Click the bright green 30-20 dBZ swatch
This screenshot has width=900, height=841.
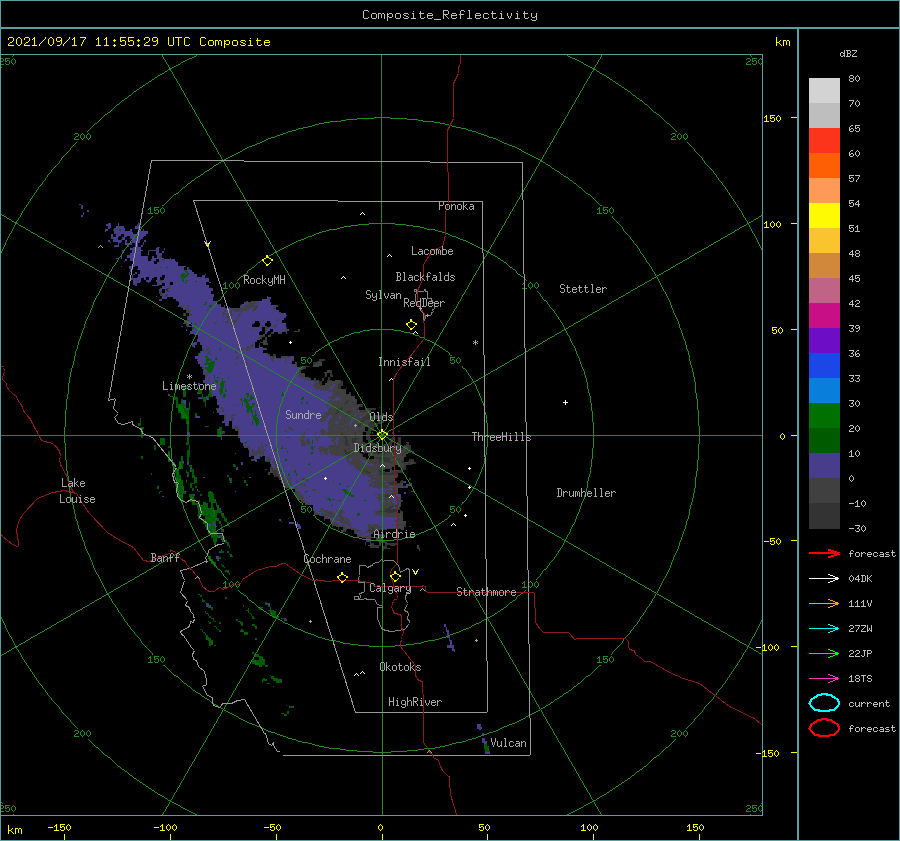824,416
